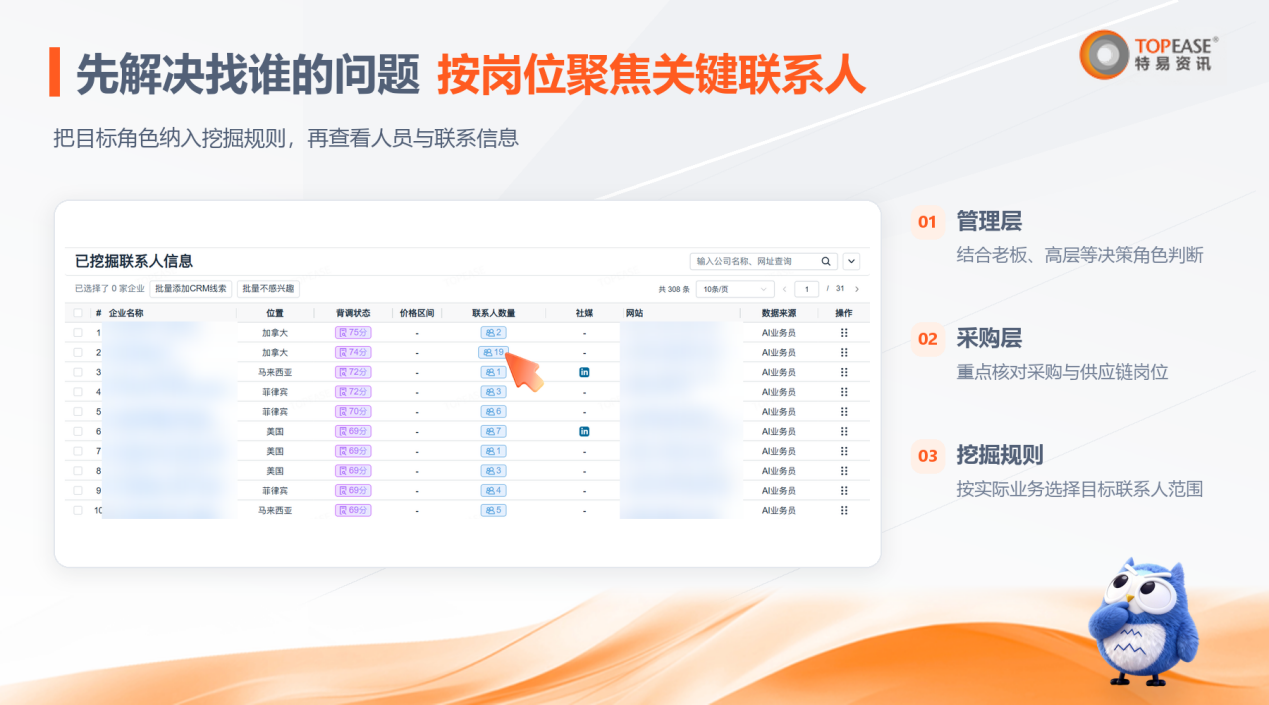The width and height of the screenshot is (1269, 705).
Task: Click the 背调状态 column header
Action: (x=353, y=313)
